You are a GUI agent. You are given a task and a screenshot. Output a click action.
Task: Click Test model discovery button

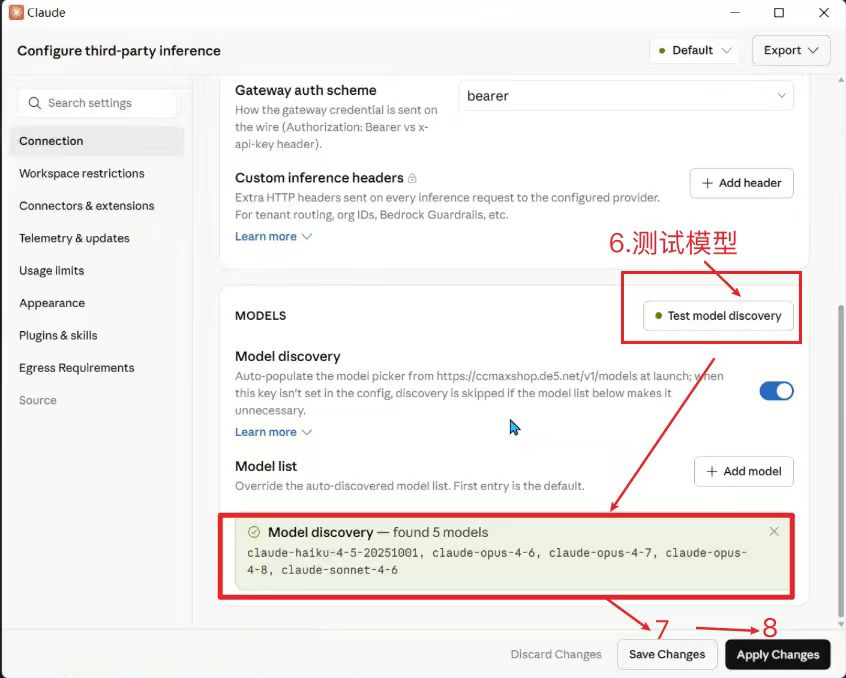tap(718, 316)
